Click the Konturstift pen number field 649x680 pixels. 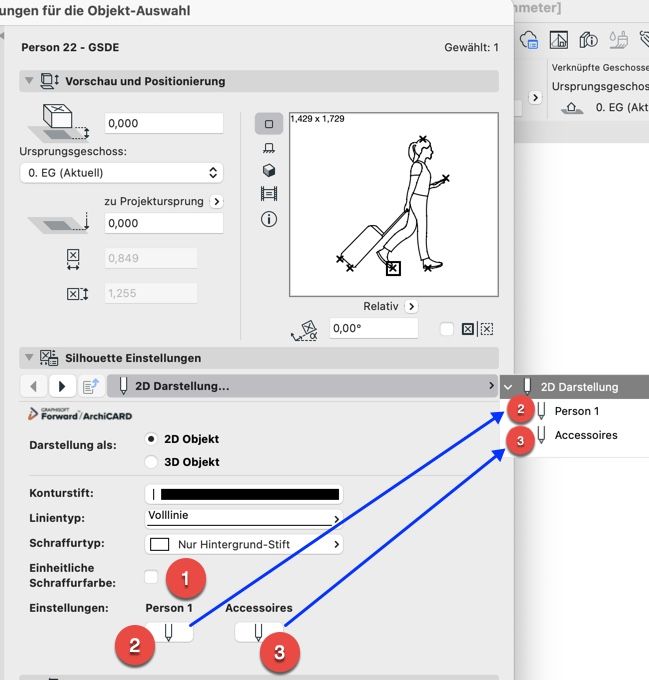pos(153,494)
